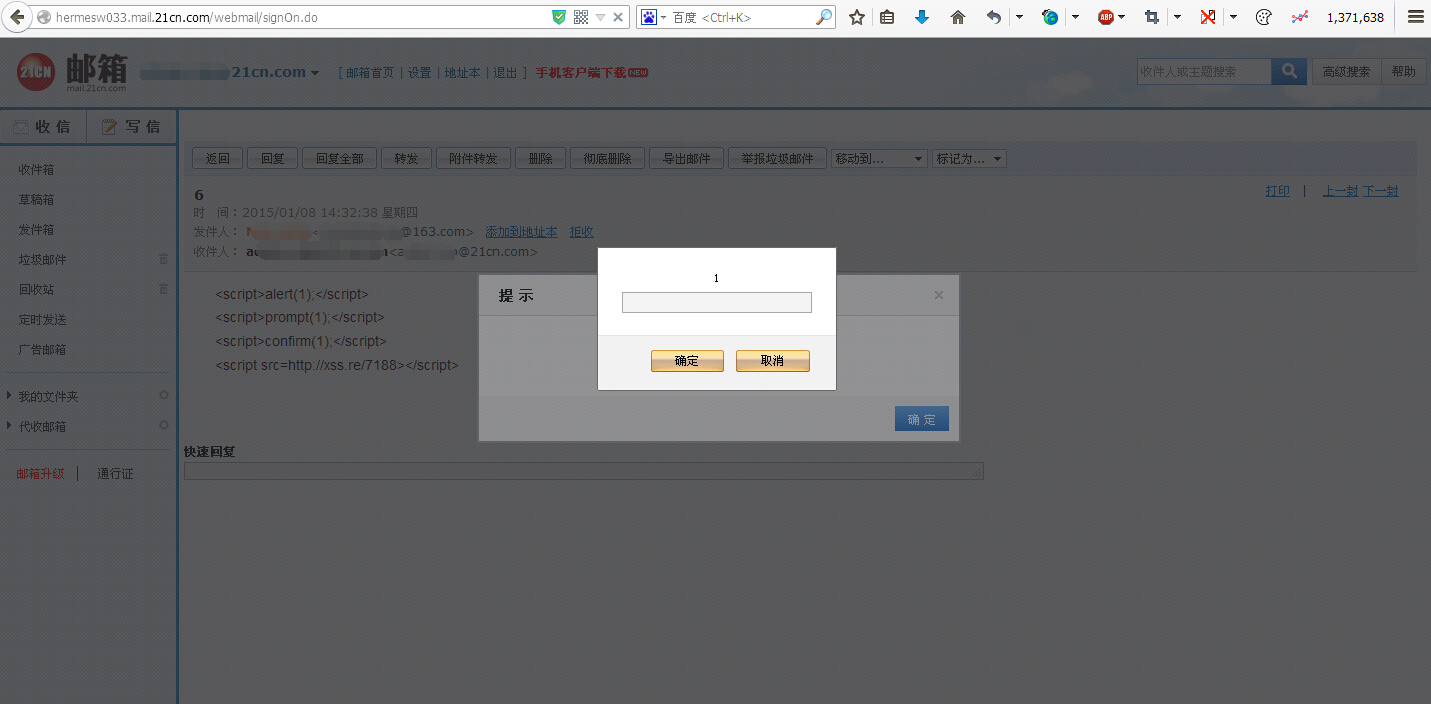Open the dropdown arrow next to undo icon
The image size is (1431, 704).
(1019, 17)
